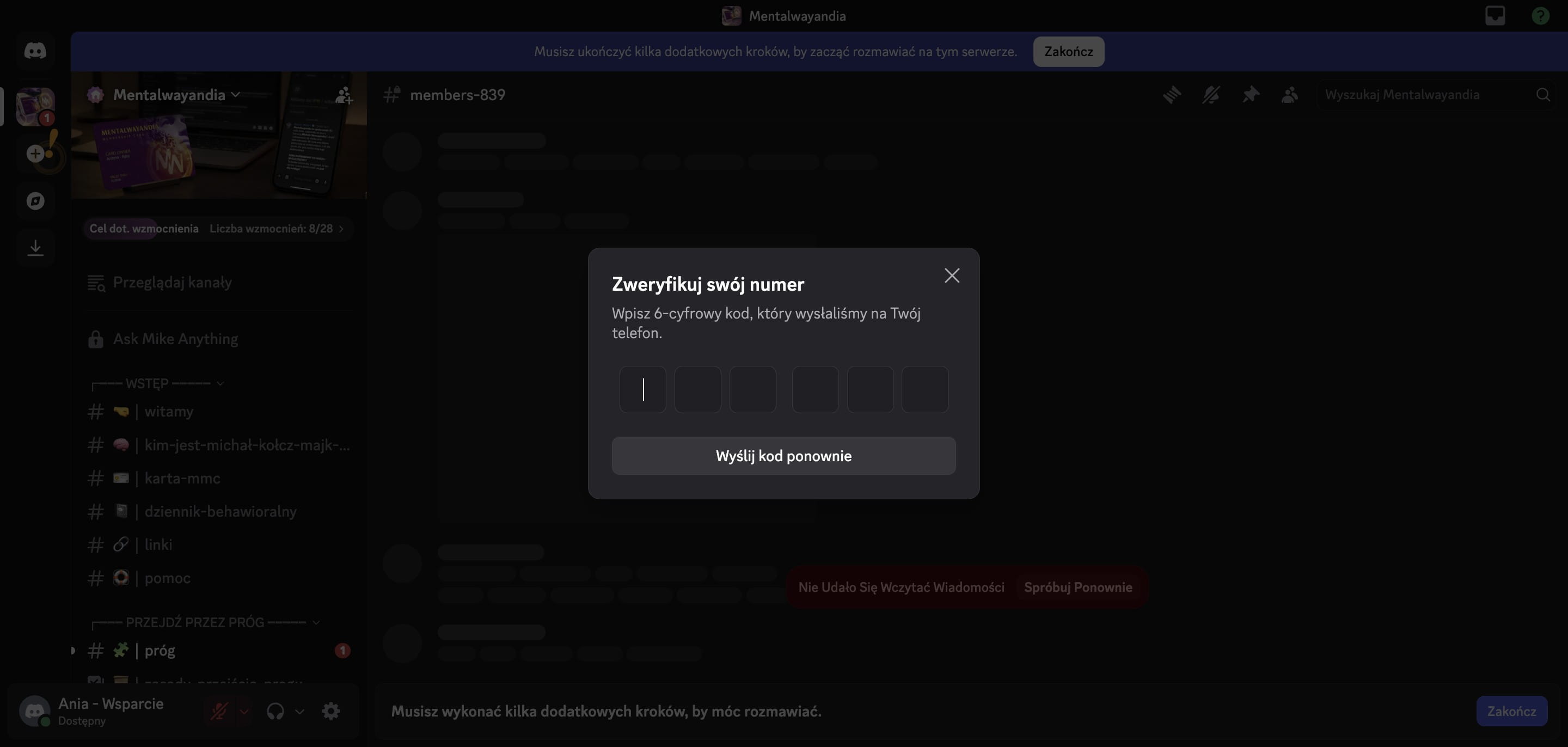
Task: Toggle notification settings bell icon
Action: 1211,95
